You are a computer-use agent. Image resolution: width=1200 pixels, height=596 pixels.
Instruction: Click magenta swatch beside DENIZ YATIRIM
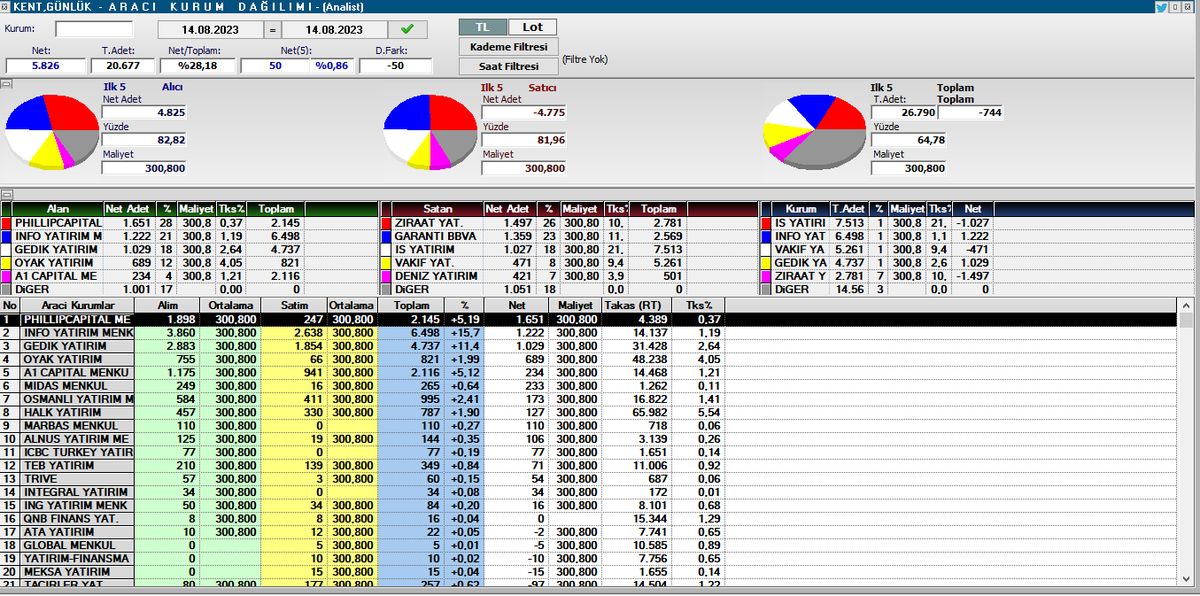click(386, 276)
